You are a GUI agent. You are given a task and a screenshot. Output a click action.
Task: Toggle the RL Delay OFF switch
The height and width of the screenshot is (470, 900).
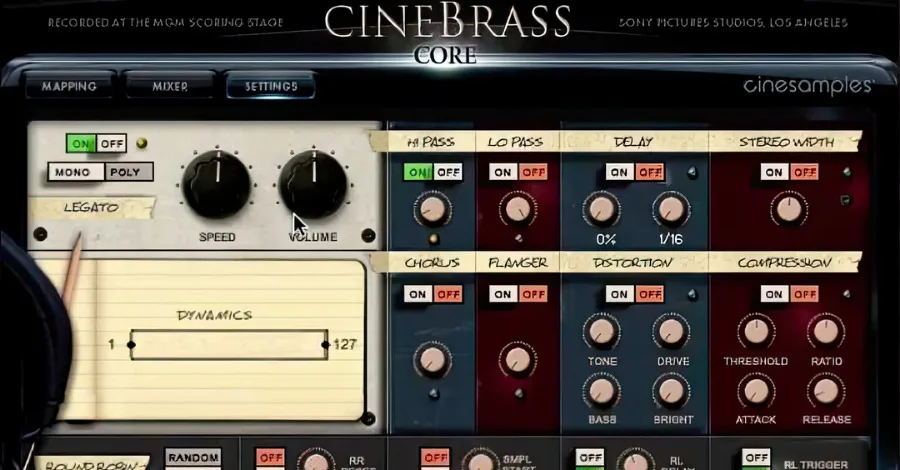pyautogui.click(x=590, y=457)
